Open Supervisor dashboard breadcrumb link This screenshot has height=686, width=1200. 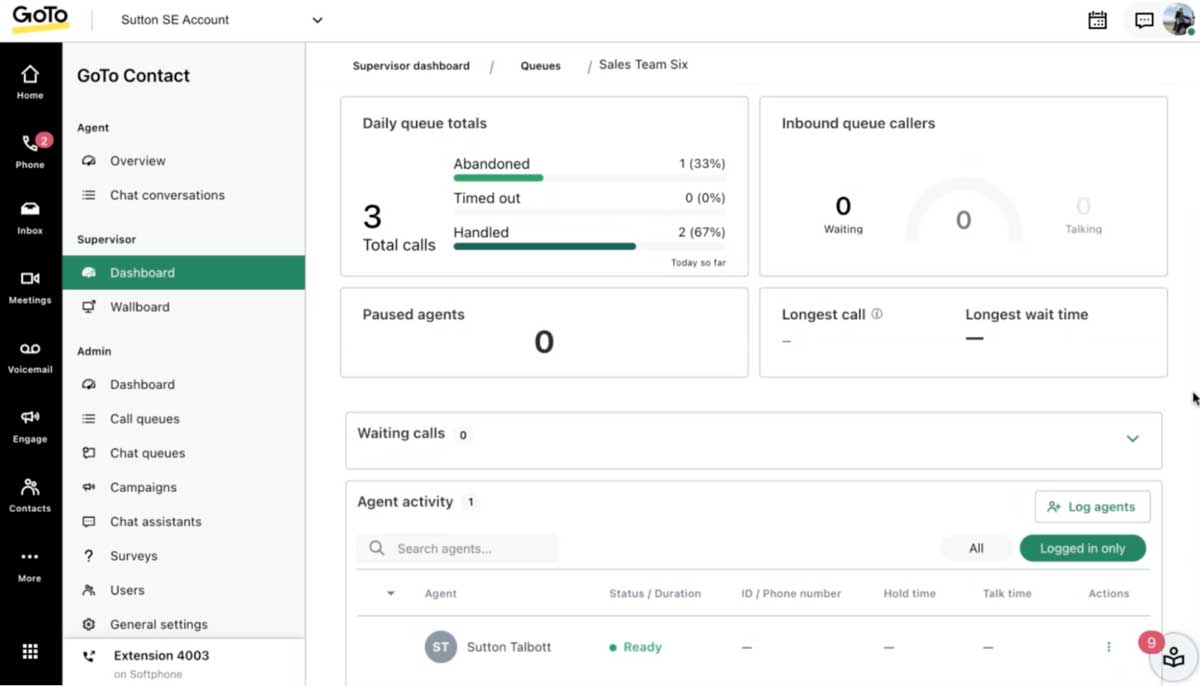[x=411, y=65]
